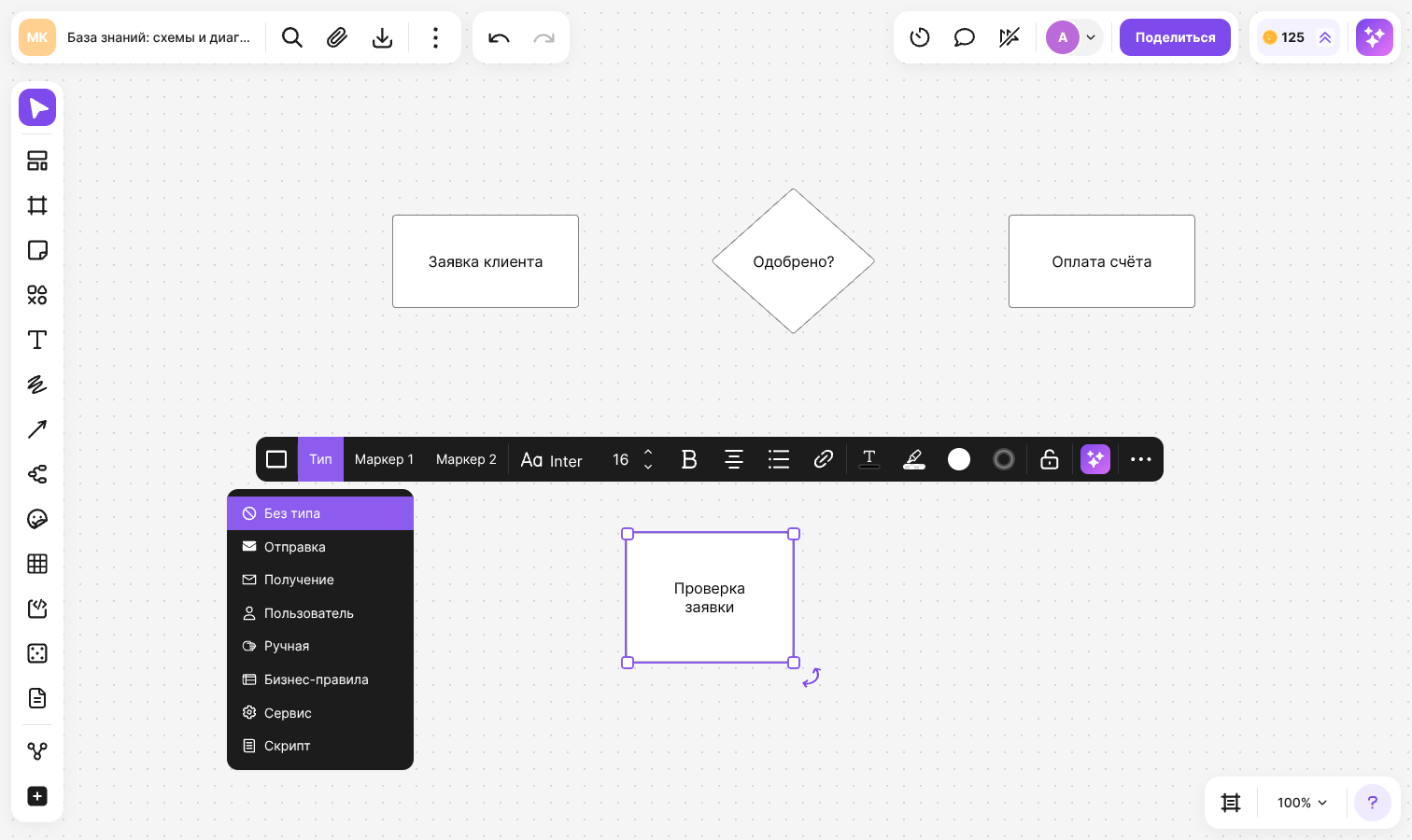The image size is (1412, 840).
Task: Pick the Скрипт task type
Action: (320, 746)
